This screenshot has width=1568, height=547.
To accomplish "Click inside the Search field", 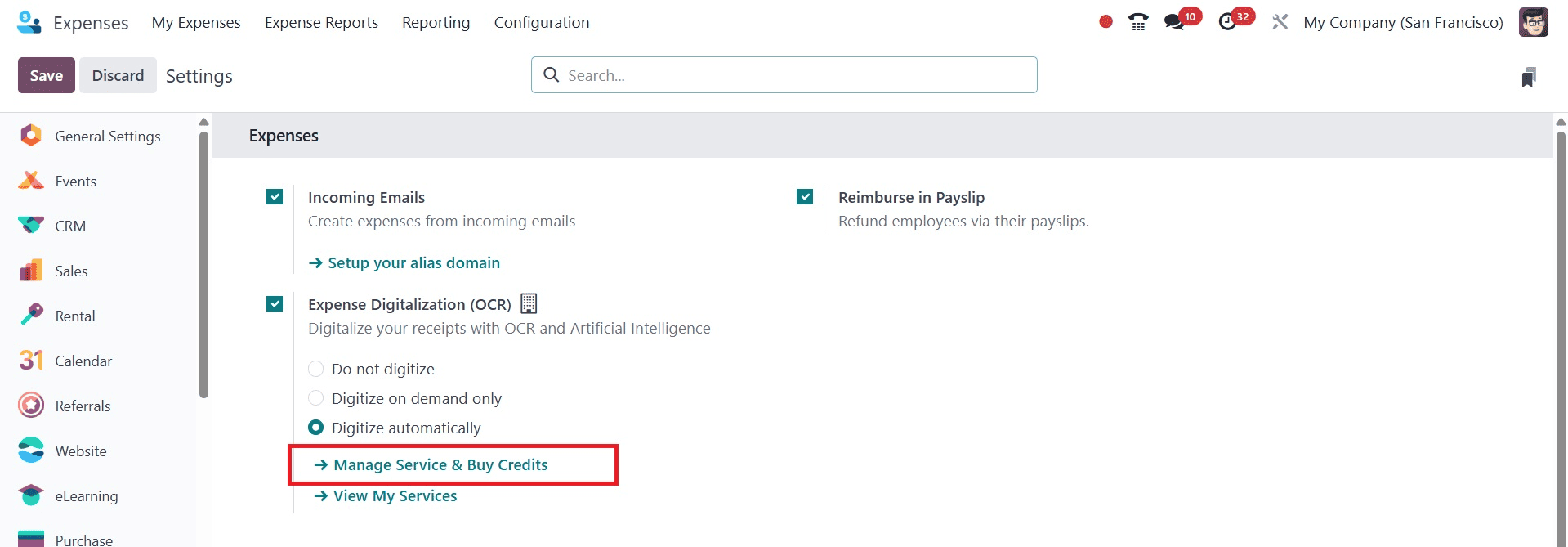I will [784, 74].
